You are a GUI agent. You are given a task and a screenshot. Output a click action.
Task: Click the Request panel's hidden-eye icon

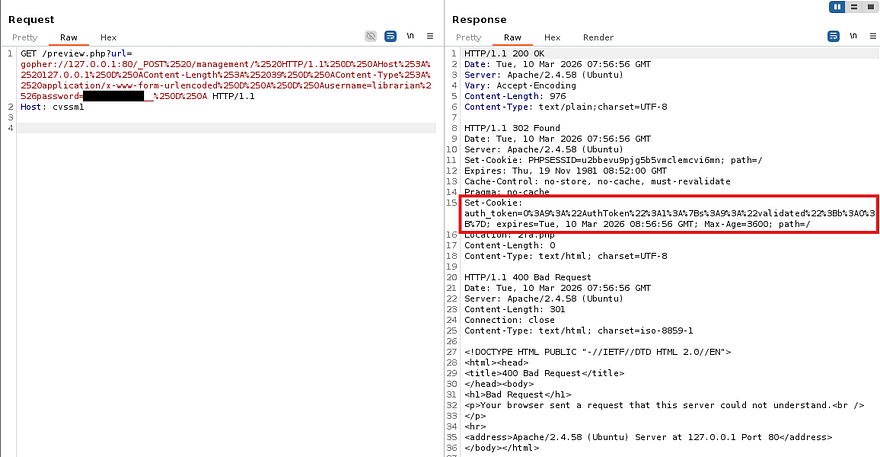tap(370, 36)
